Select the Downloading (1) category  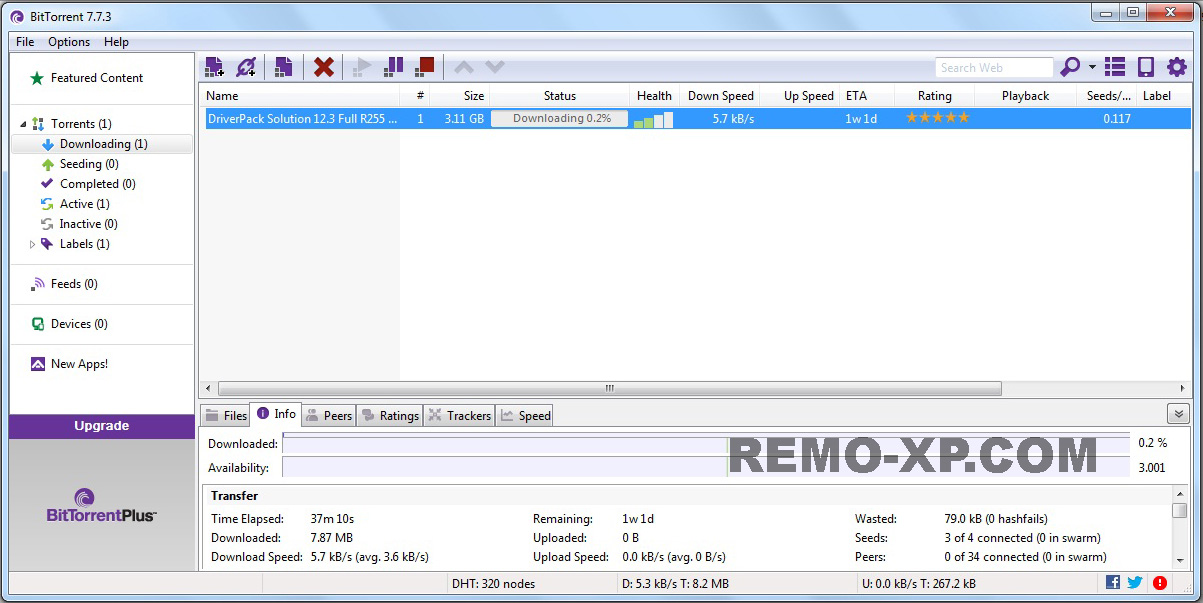point(102,144)
